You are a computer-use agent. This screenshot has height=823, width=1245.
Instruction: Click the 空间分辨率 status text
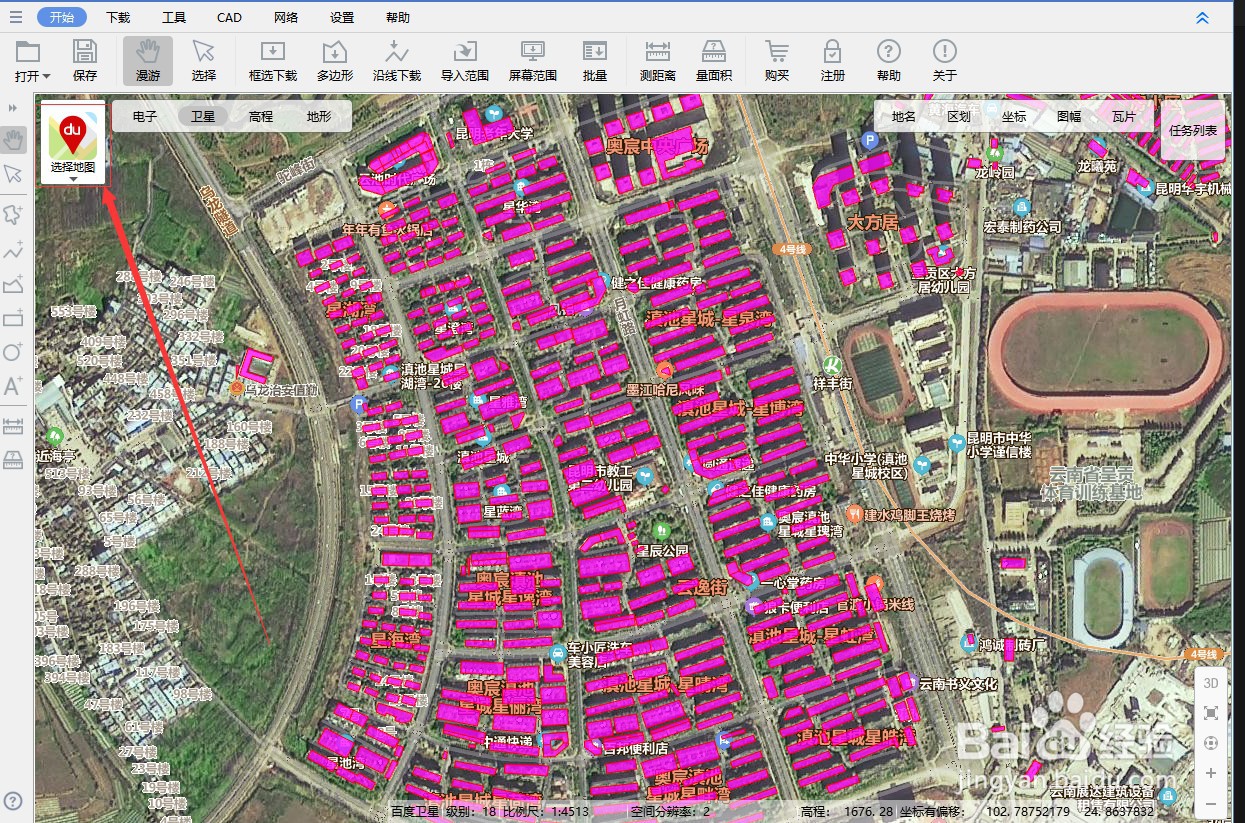(x=670, y=811)
